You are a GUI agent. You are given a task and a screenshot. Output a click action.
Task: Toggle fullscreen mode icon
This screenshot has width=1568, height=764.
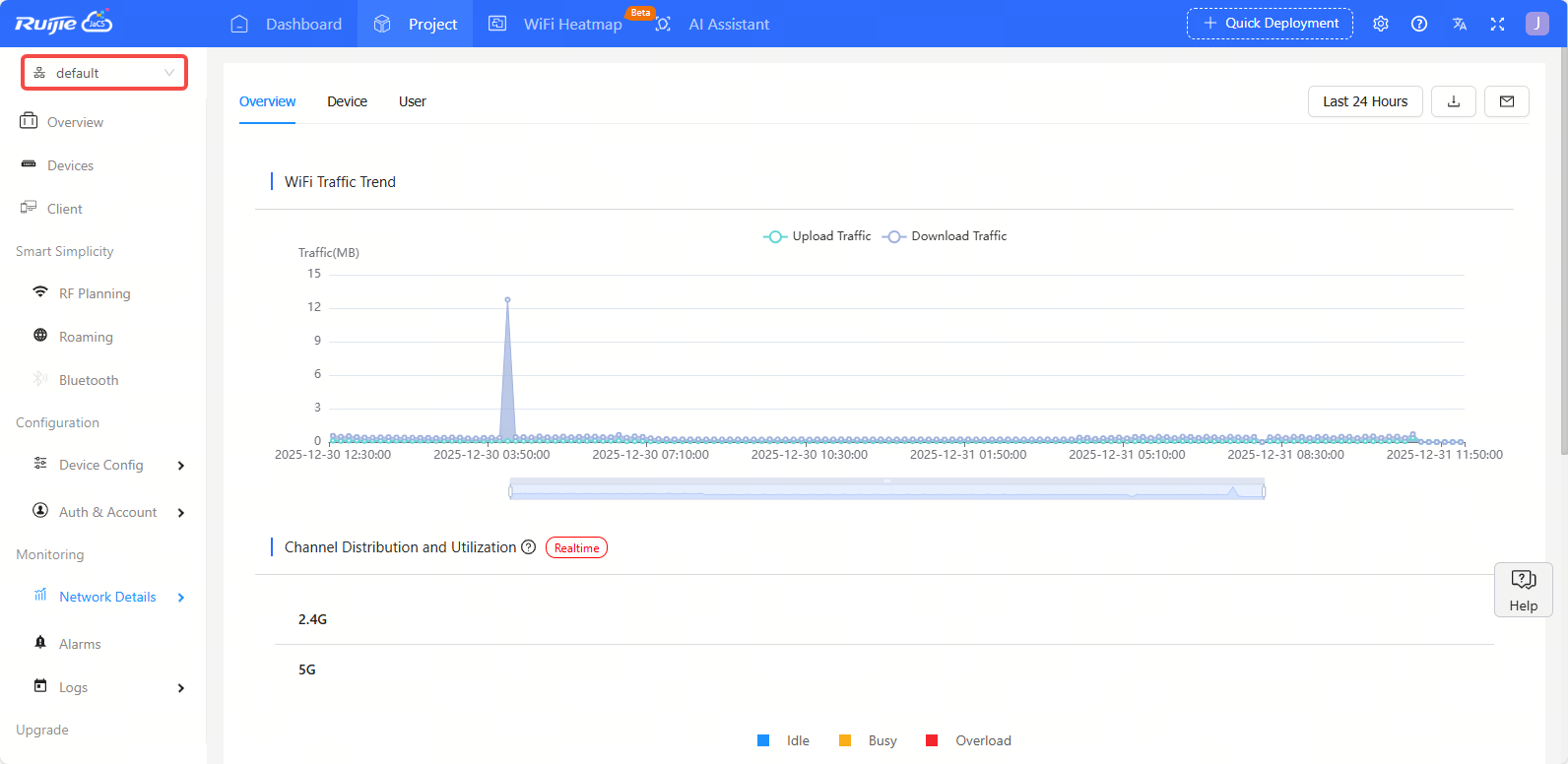(1497, 24)
